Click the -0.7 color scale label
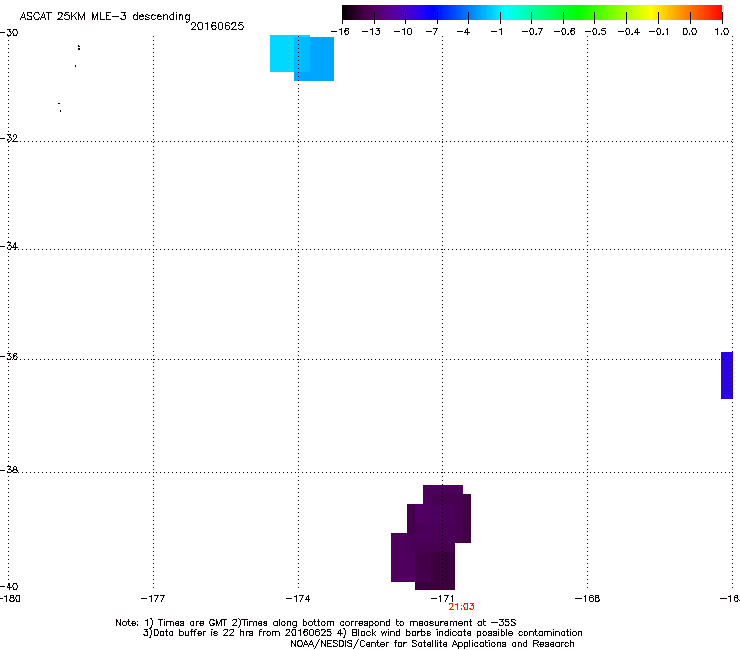The image size is (740, 650). (x=532, y=32)
